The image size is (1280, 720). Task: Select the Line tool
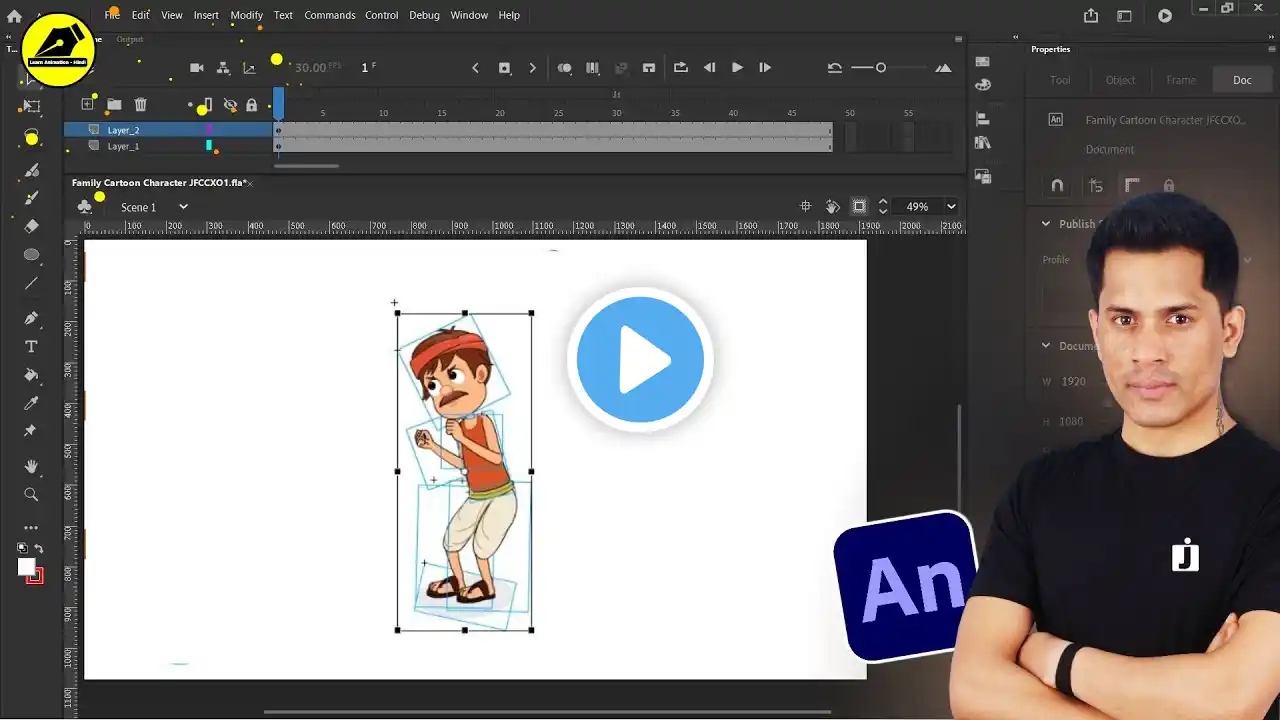pos(31,283)
